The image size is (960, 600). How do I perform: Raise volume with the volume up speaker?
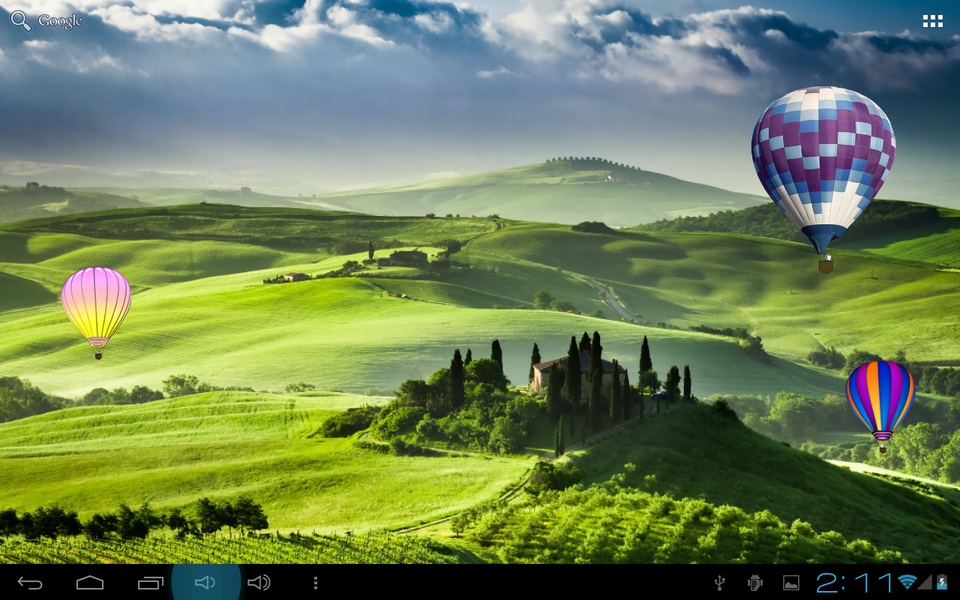[x=259, y=582]
